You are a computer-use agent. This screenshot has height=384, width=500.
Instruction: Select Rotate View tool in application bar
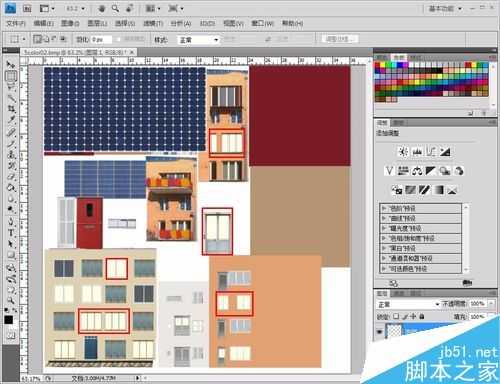[130, 8]
